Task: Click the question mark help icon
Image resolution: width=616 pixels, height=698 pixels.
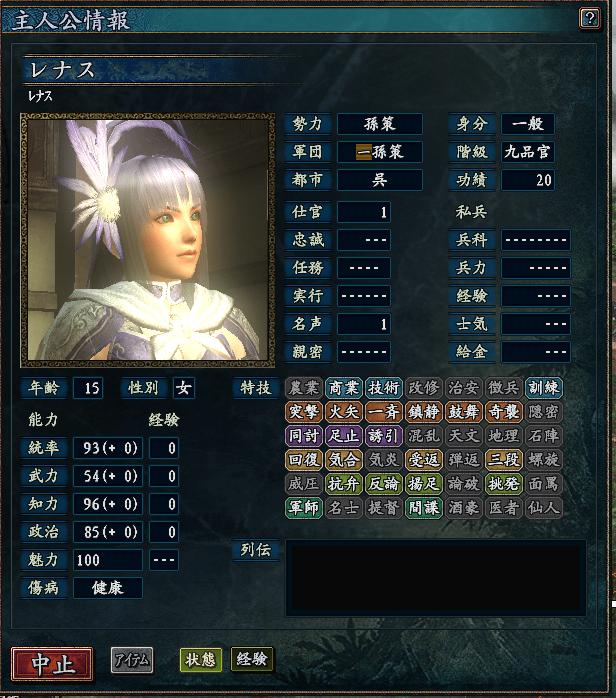Action: click(590, 18)
